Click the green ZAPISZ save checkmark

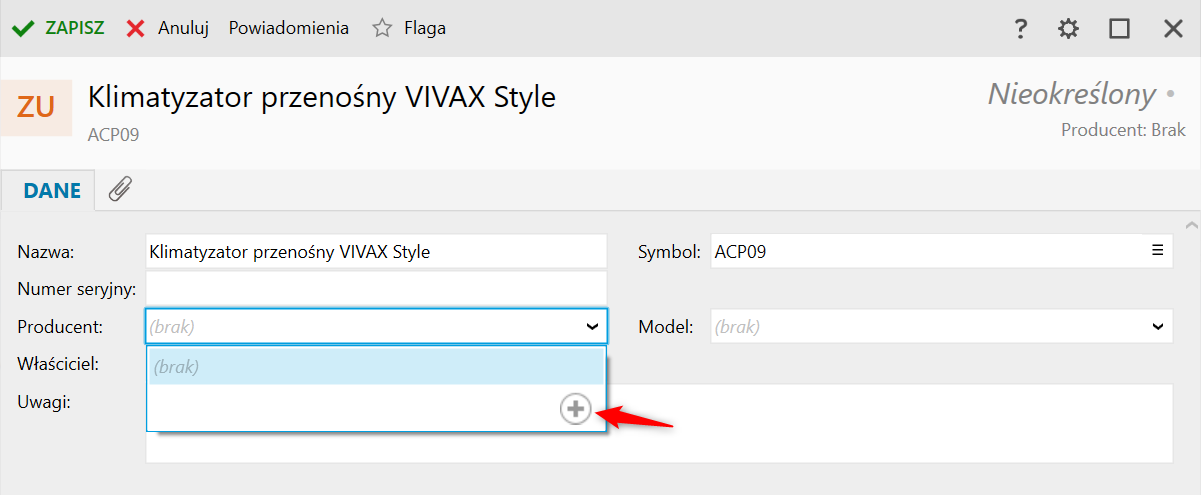click(x=23, y=28)
